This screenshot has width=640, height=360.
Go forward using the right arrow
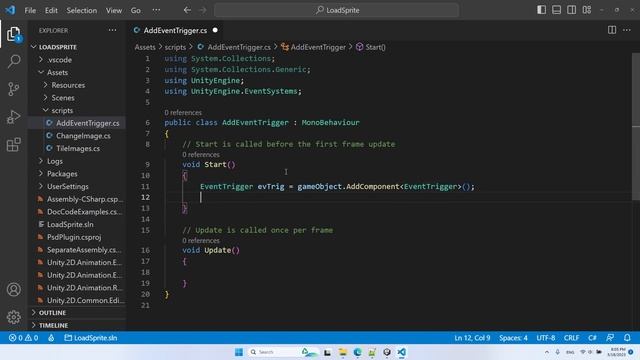click(203, 10)
